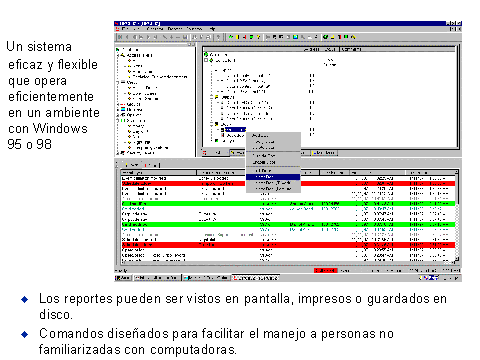Click the green round icon at the top of the right tree

pos(206,54)
